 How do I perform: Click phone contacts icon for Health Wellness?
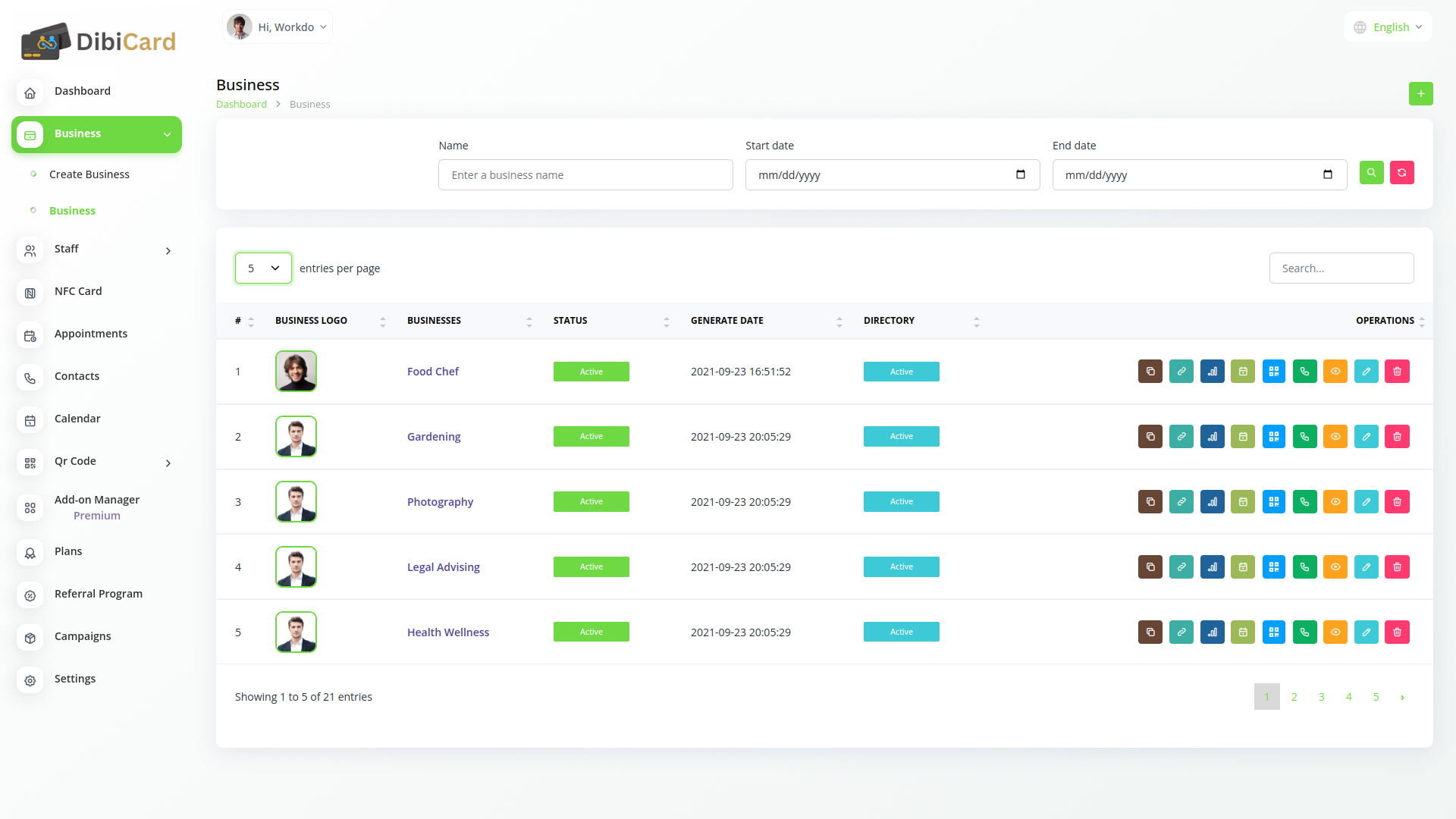pos(1304,632)
